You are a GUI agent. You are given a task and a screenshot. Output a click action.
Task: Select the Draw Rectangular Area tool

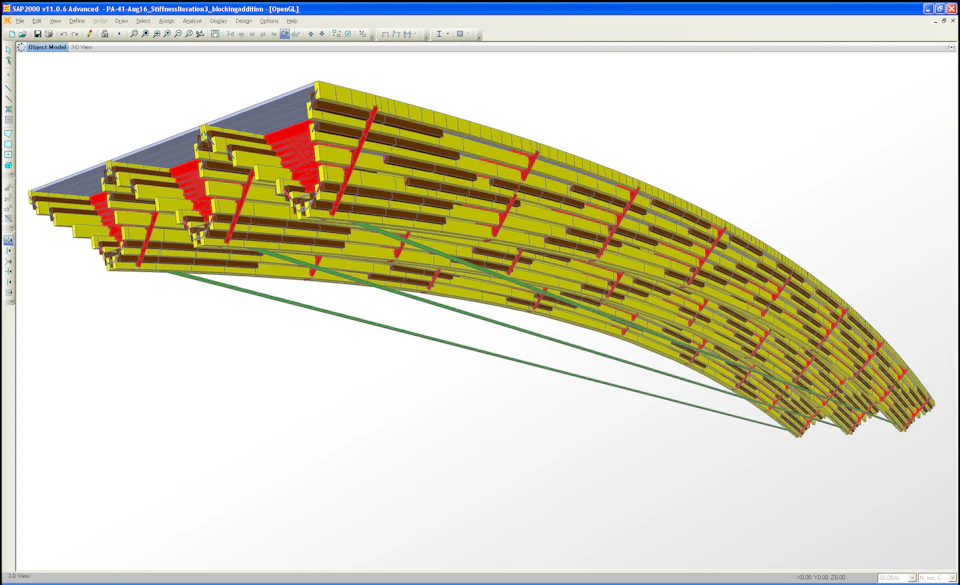(x=9, y=144)
